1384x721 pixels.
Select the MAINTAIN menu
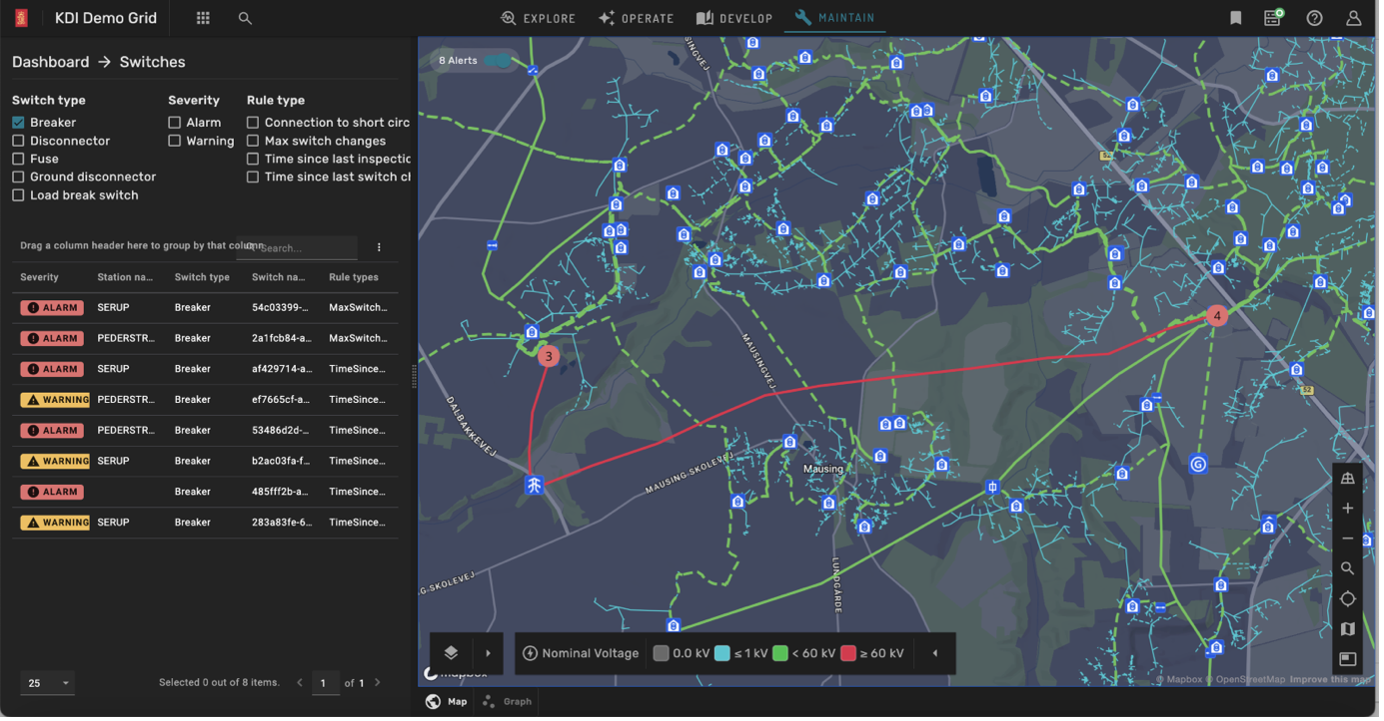point(837,18)
